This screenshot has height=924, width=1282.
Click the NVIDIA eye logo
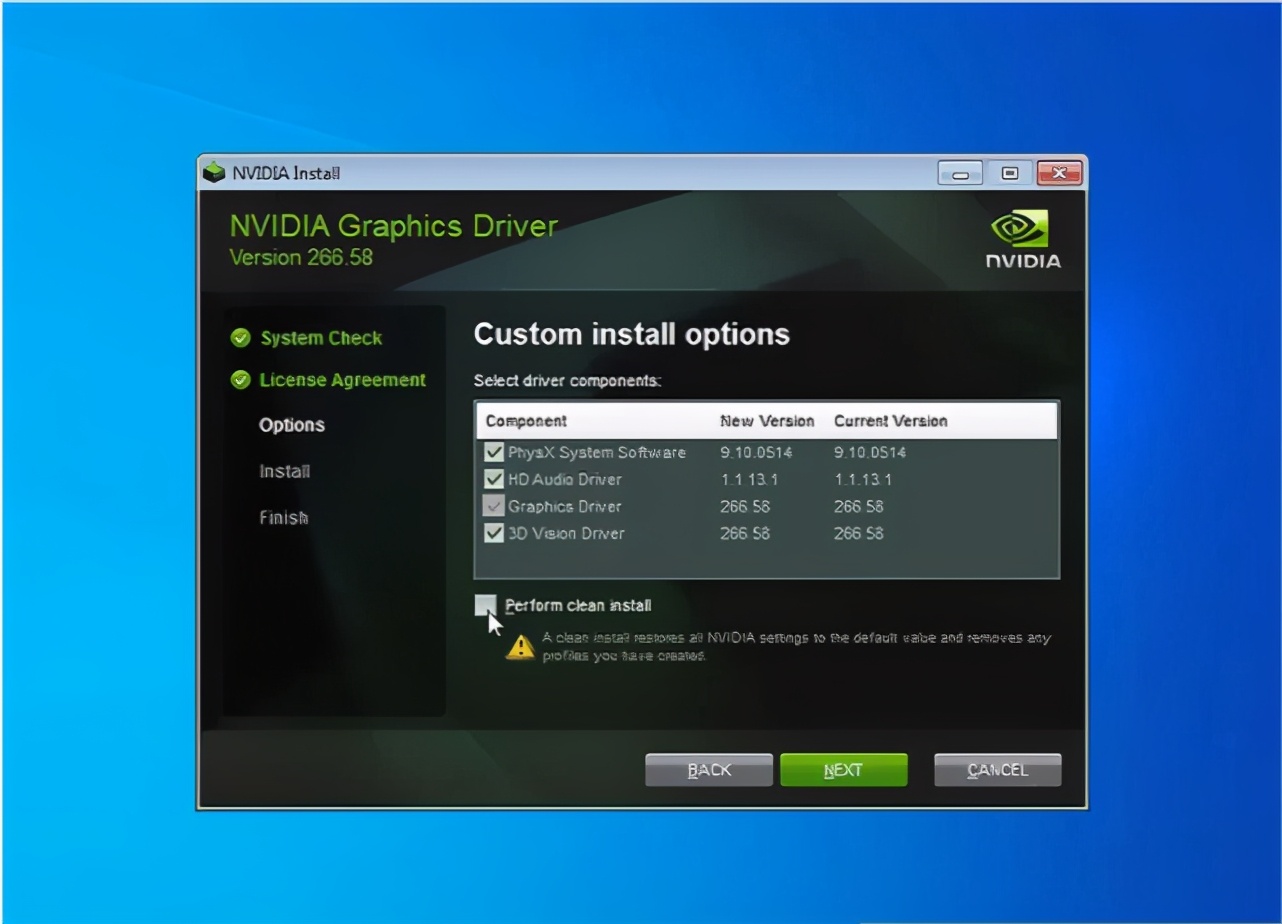1019,229
